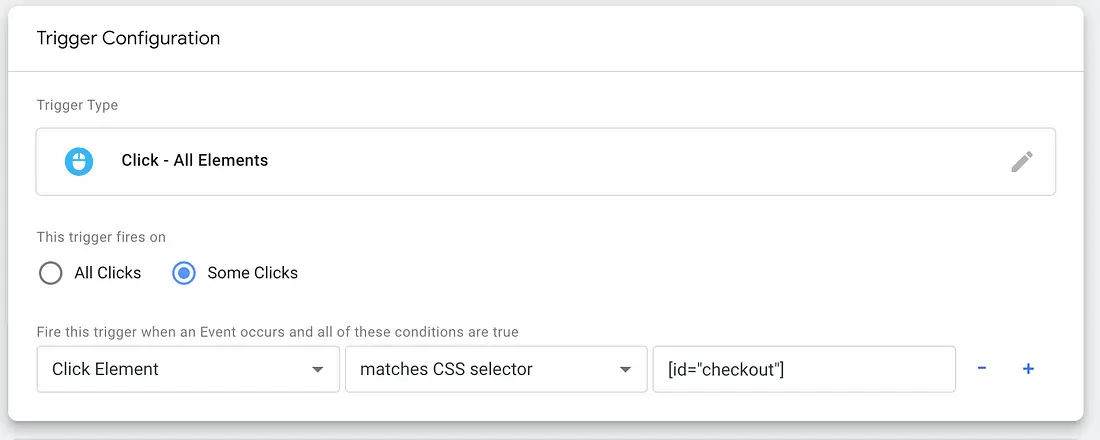Click the Trigger Configuration heading
The image size is (1100, 440).
click(x=128, y=38)
